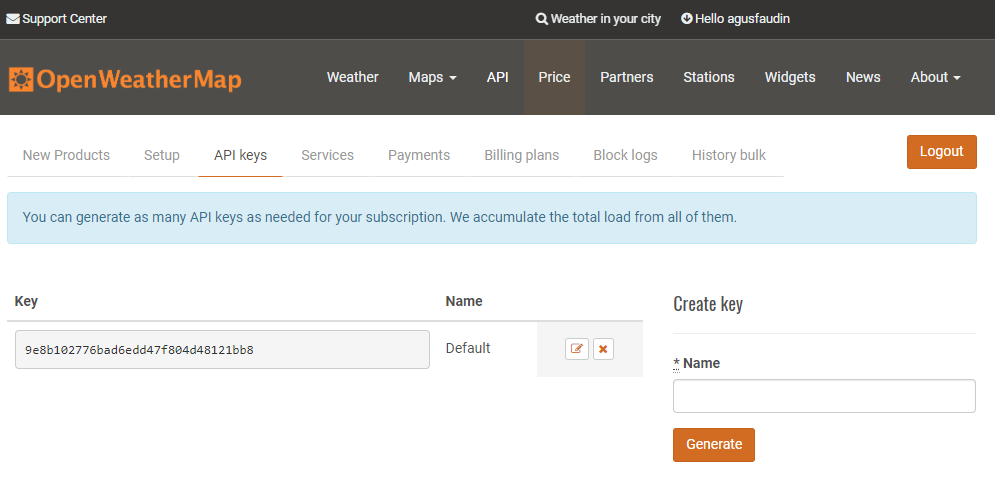Click the blue API keys info banner

(492, 218)
